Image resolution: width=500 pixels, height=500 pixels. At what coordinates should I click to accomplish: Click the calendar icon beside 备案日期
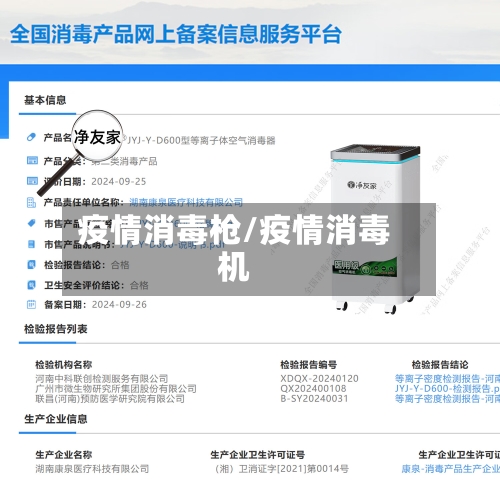(x=31, y=304)
